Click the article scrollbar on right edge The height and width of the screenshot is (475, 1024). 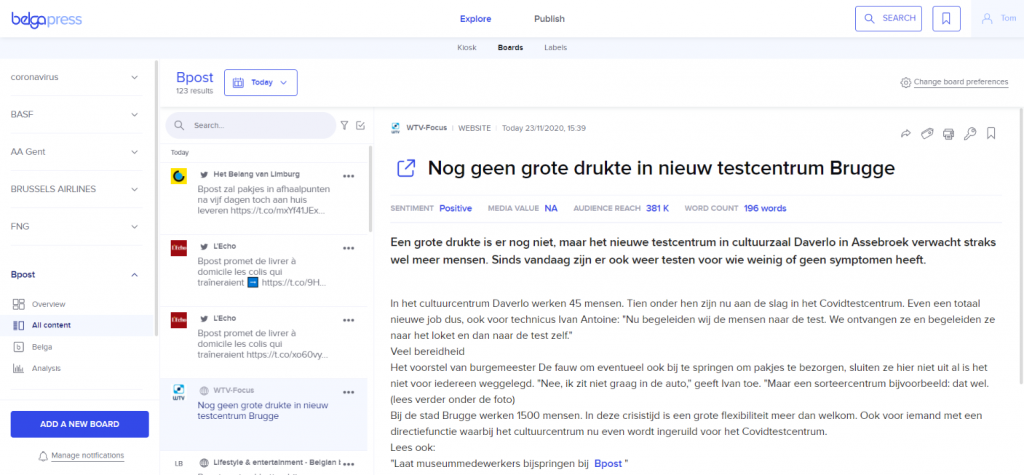(1021, 248)
